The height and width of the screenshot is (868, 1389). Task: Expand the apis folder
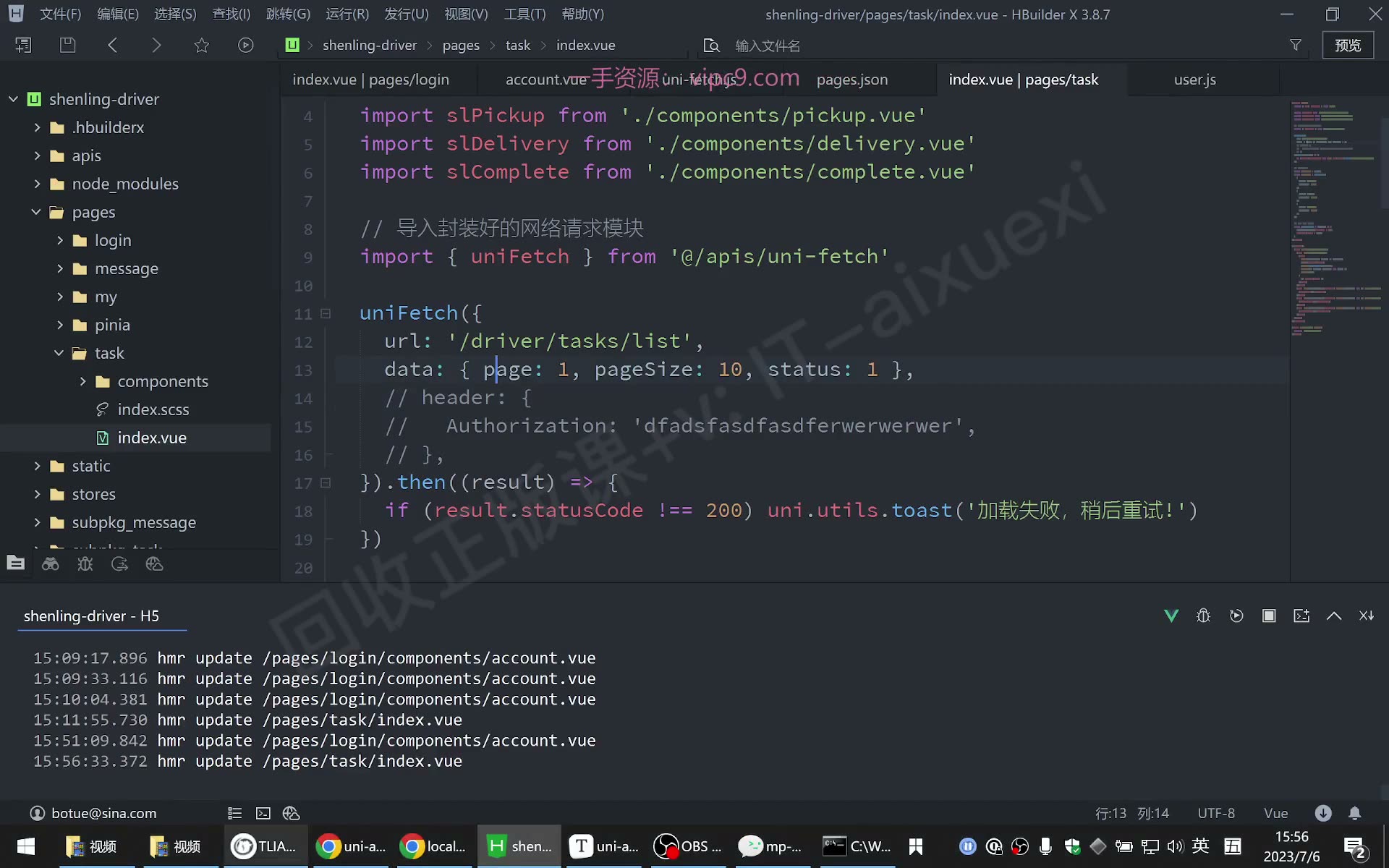[37, 156]
